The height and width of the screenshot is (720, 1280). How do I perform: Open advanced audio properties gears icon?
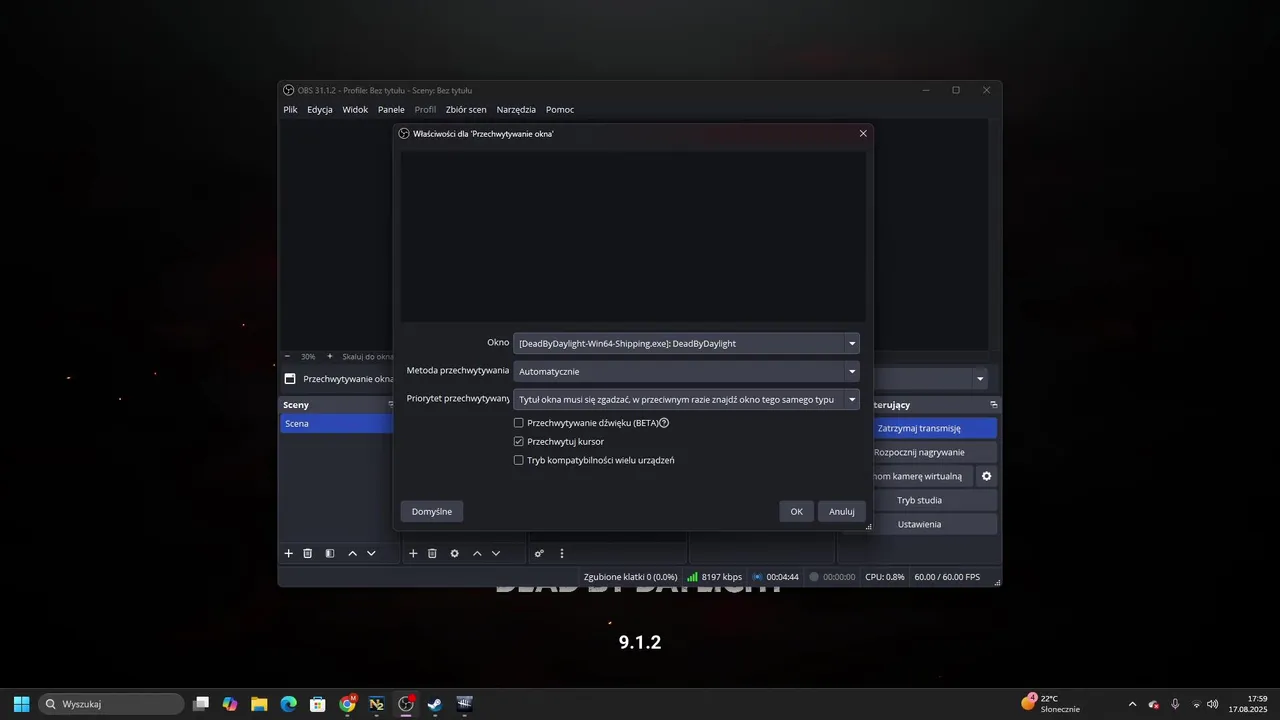539,553
